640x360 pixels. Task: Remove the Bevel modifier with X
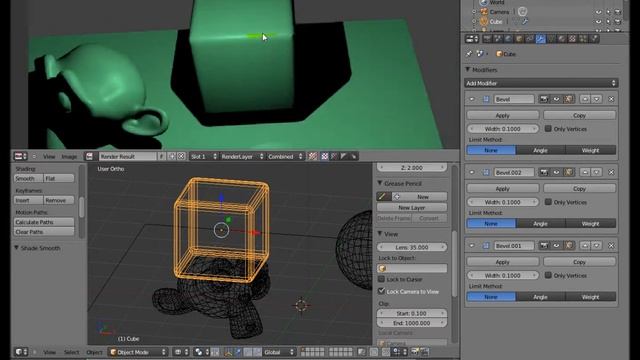611,99
